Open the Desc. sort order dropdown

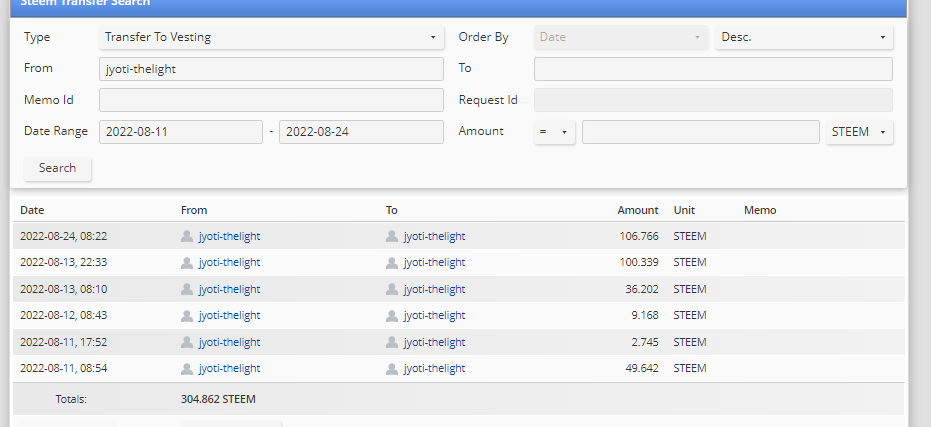pyautogui.click(x=804, y=37)
